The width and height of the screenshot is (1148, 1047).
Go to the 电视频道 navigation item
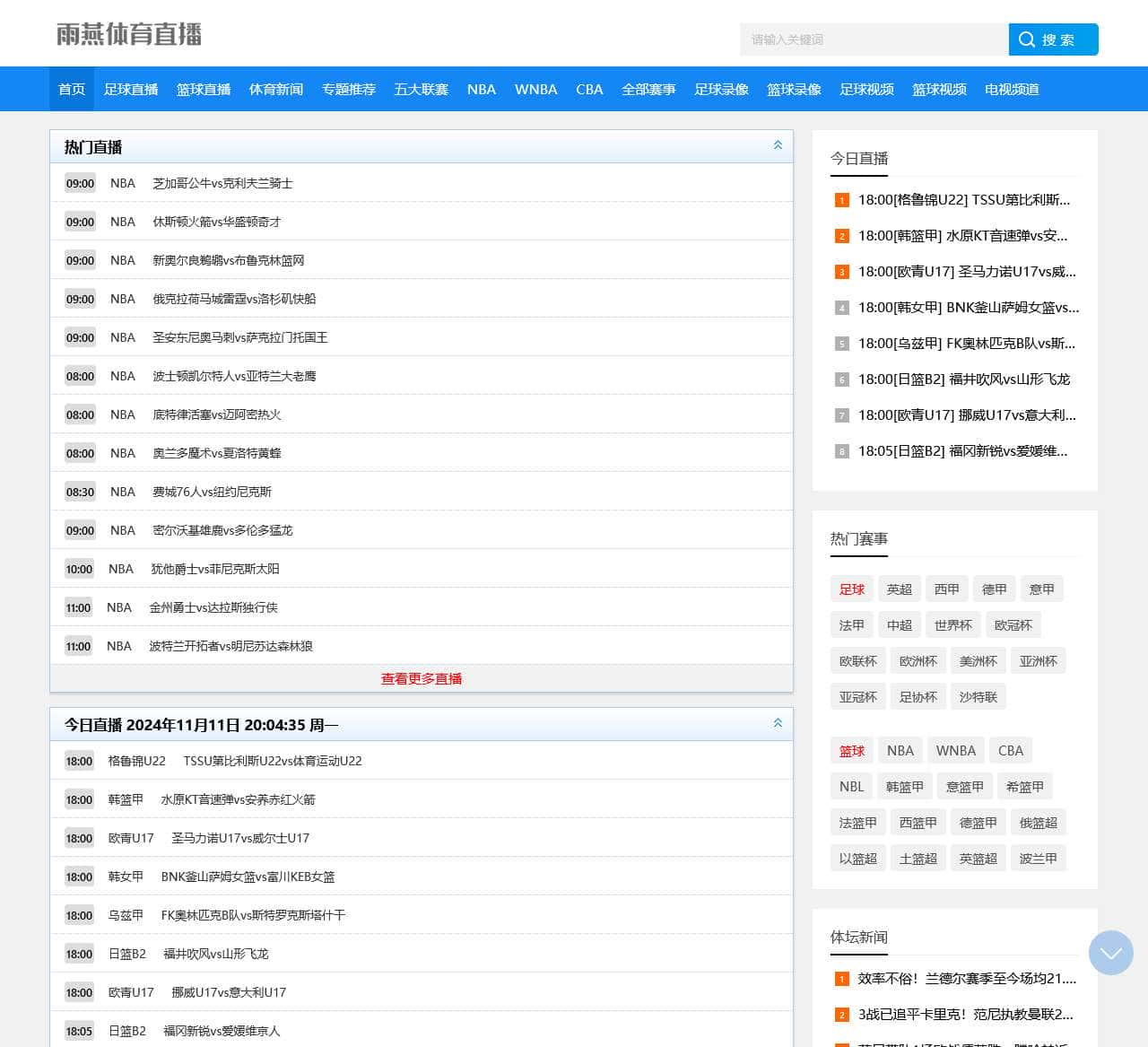pyautogui.click(x=1012, y=90)
